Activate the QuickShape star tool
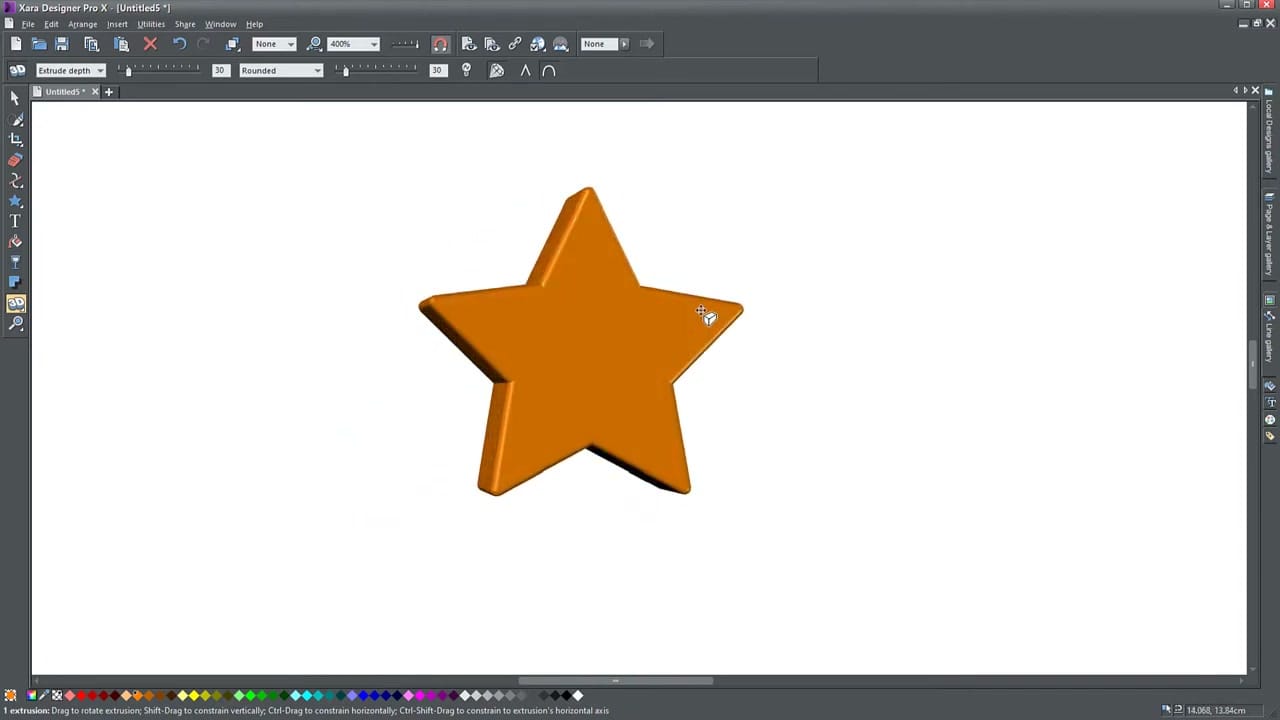Image resolution: width=1280 pixels, height=720 pixels. (x=15, y=201)
